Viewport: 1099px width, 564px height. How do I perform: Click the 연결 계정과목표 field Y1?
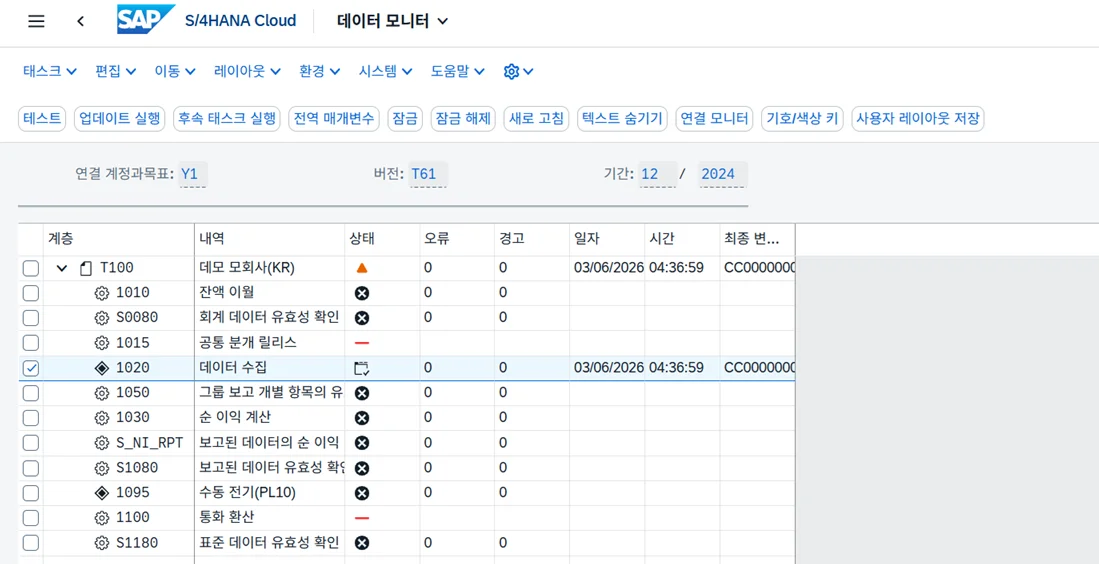(x=193, y=174)
